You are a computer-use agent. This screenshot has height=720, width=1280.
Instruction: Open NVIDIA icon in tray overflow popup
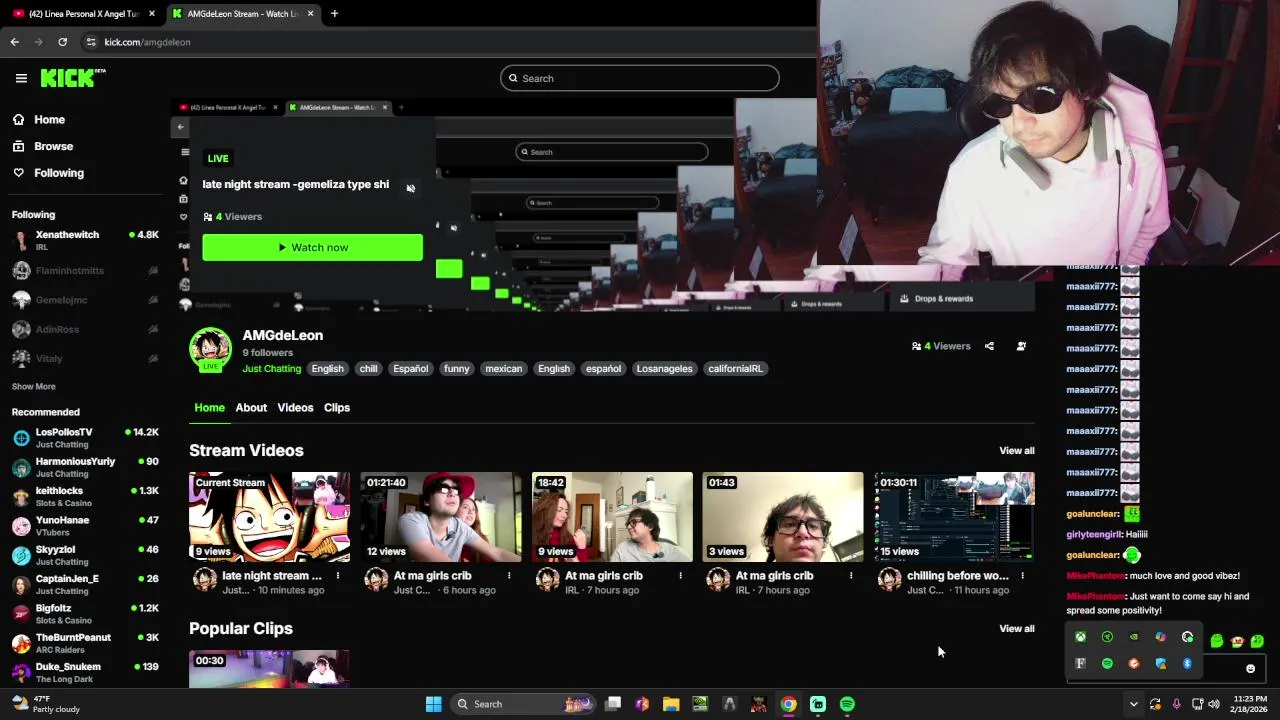coord(1133,637)
